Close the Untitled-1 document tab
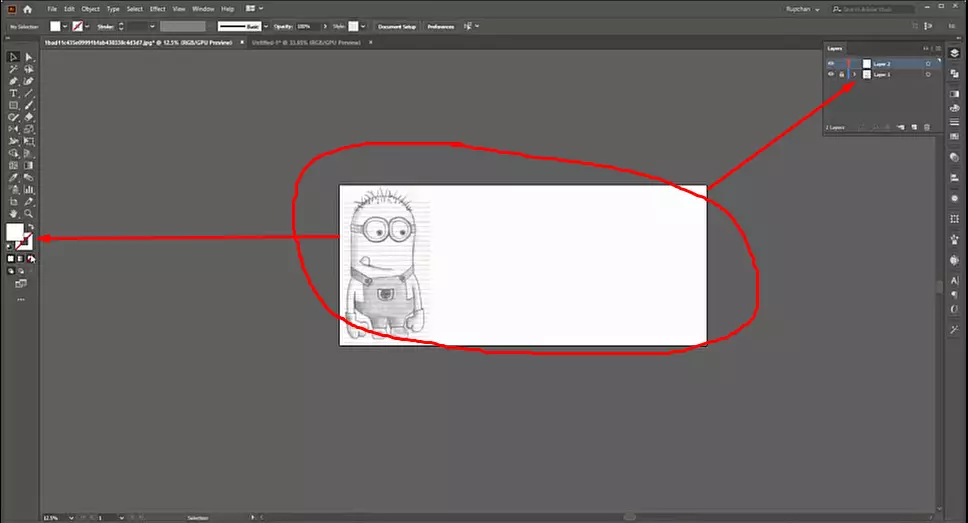The width and height of the screenshot is (968, 523). tap(370, 43)
